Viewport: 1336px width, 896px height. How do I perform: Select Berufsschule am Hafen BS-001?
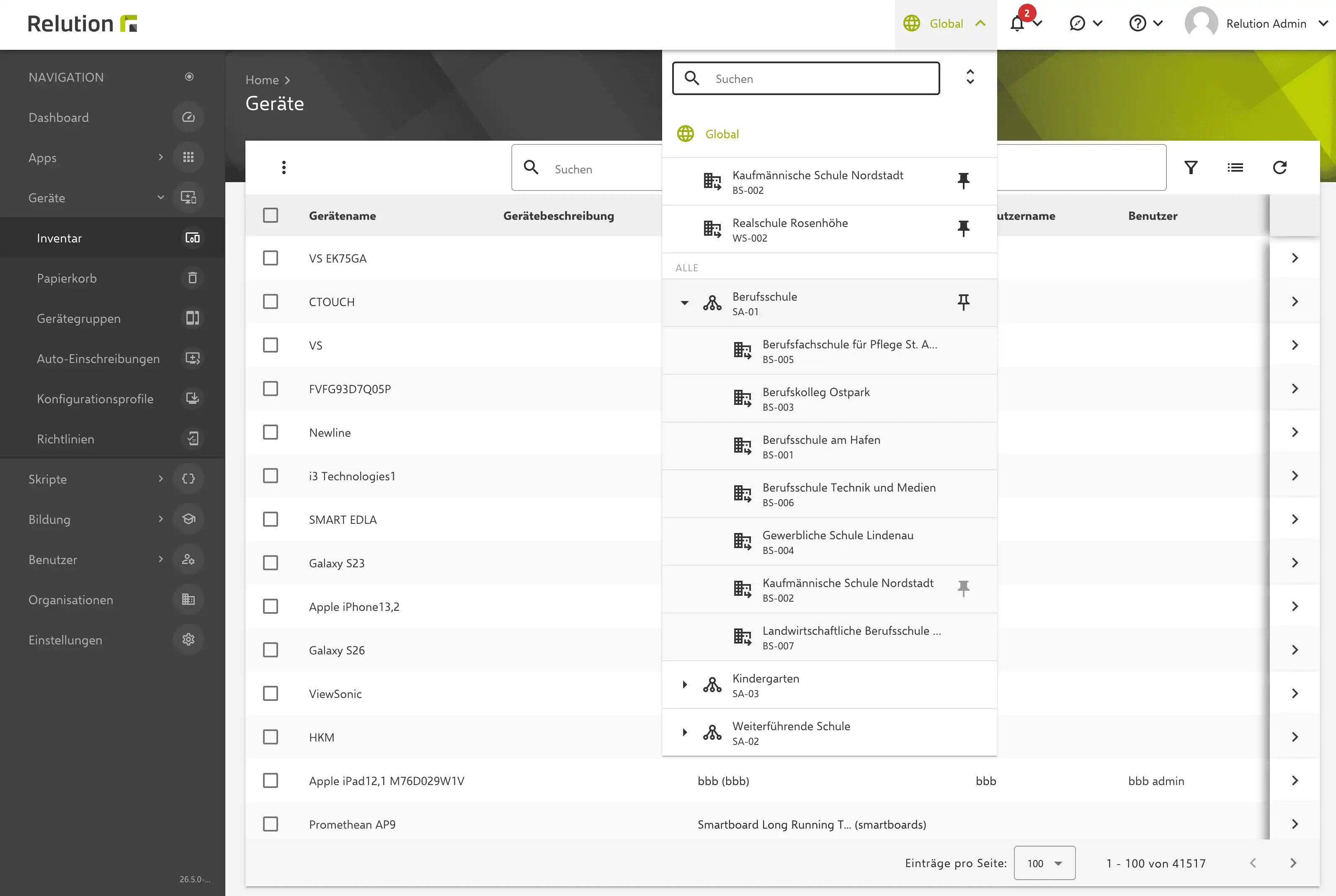830,446
